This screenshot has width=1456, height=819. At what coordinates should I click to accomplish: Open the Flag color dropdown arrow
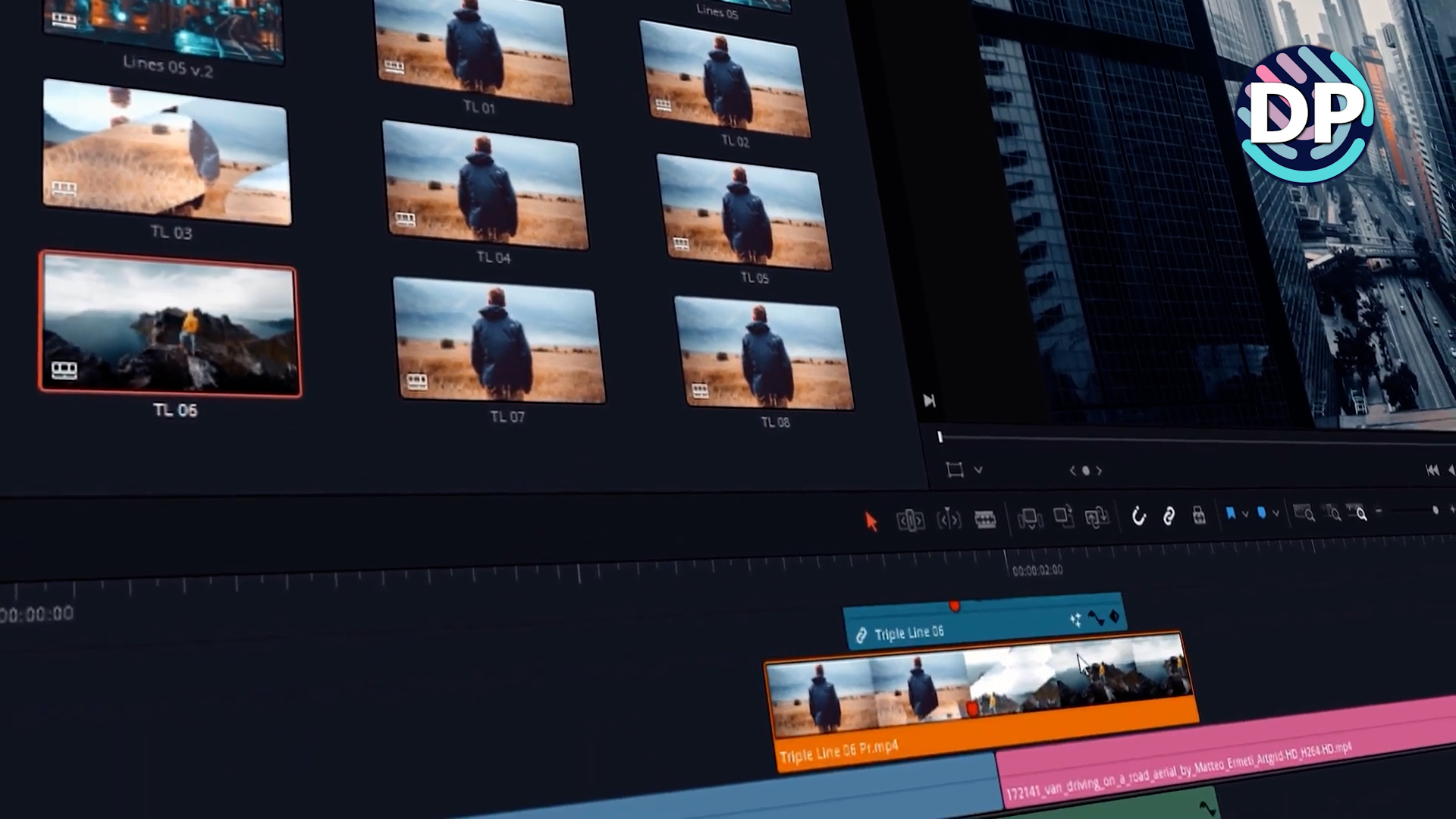pos(1245,514)
